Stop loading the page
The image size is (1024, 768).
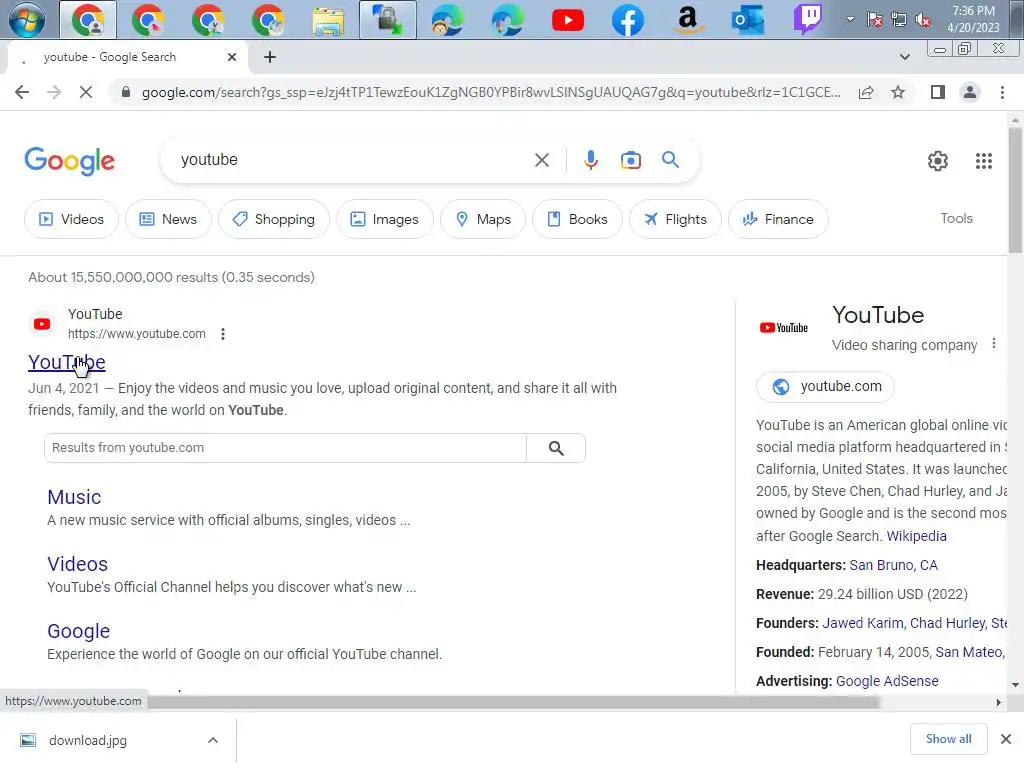(86, 92)
